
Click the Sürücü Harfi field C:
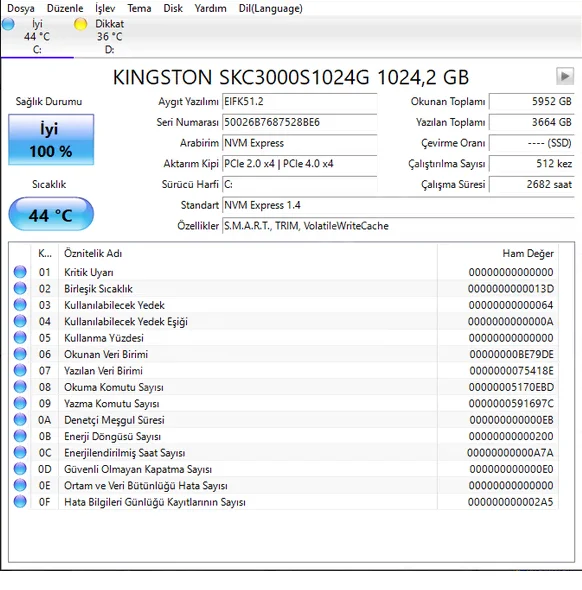pyautogui.click(x=300, y=184)
